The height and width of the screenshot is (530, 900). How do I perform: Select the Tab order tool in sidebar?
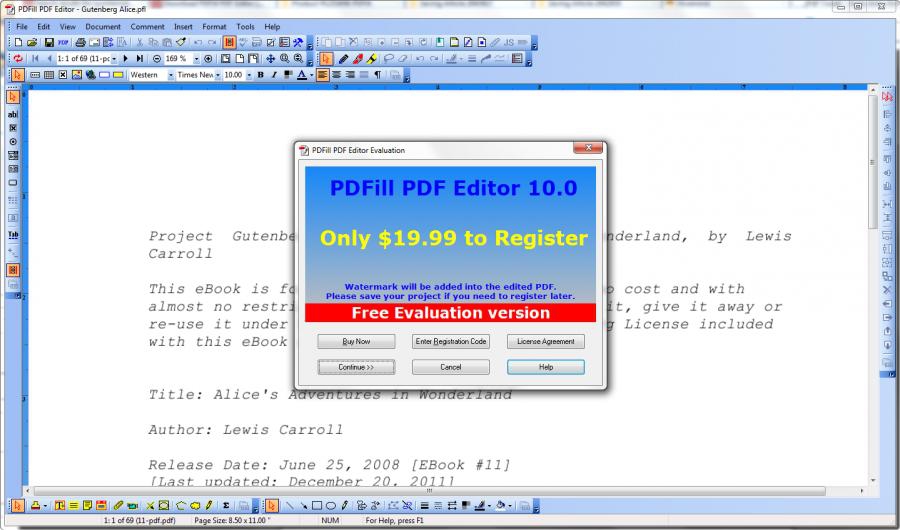pyautogui.click(x=13, y=234)
